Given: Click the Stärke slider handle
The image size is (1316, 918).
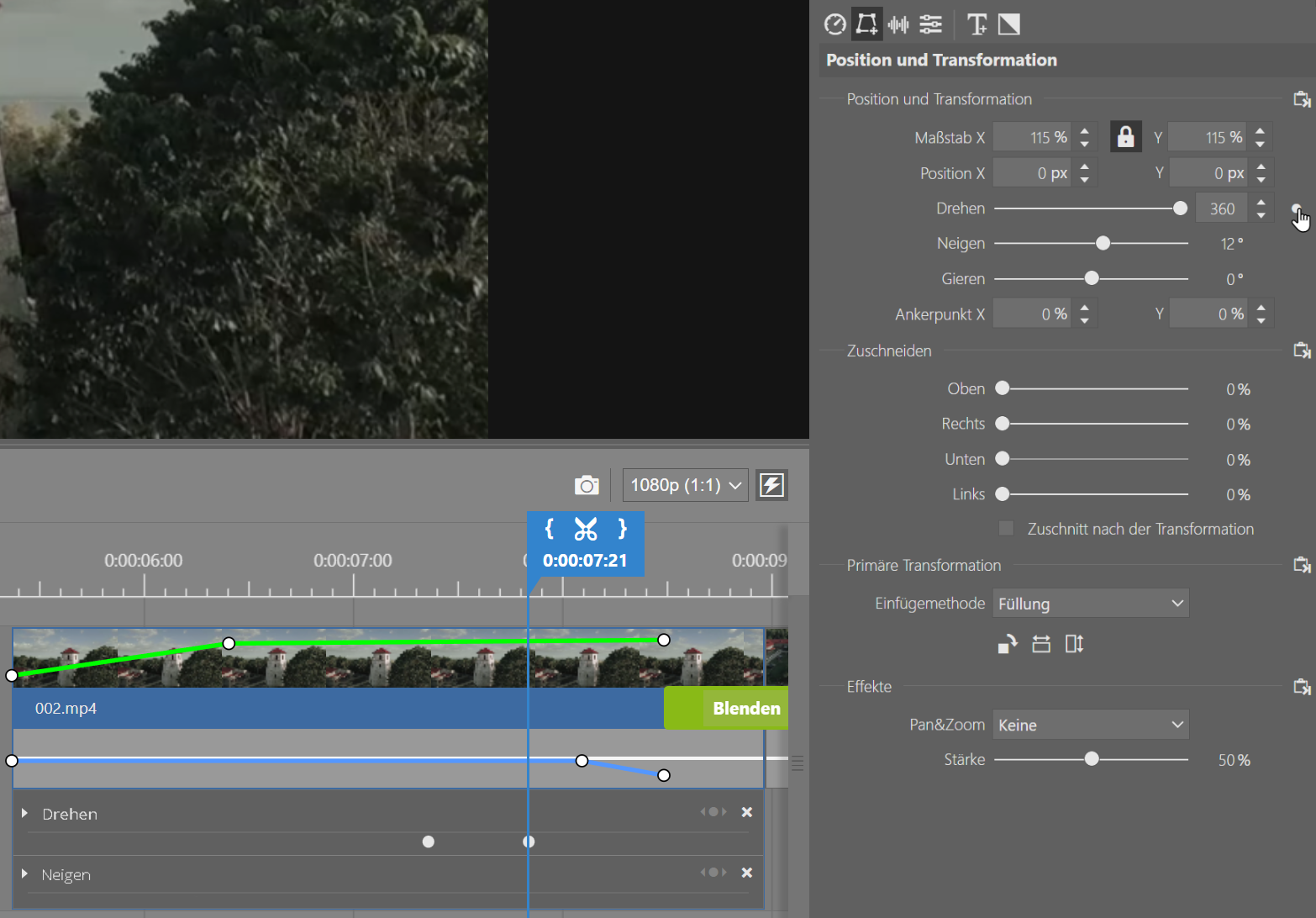Looking at the screenshot, I should click(1092, 759).
